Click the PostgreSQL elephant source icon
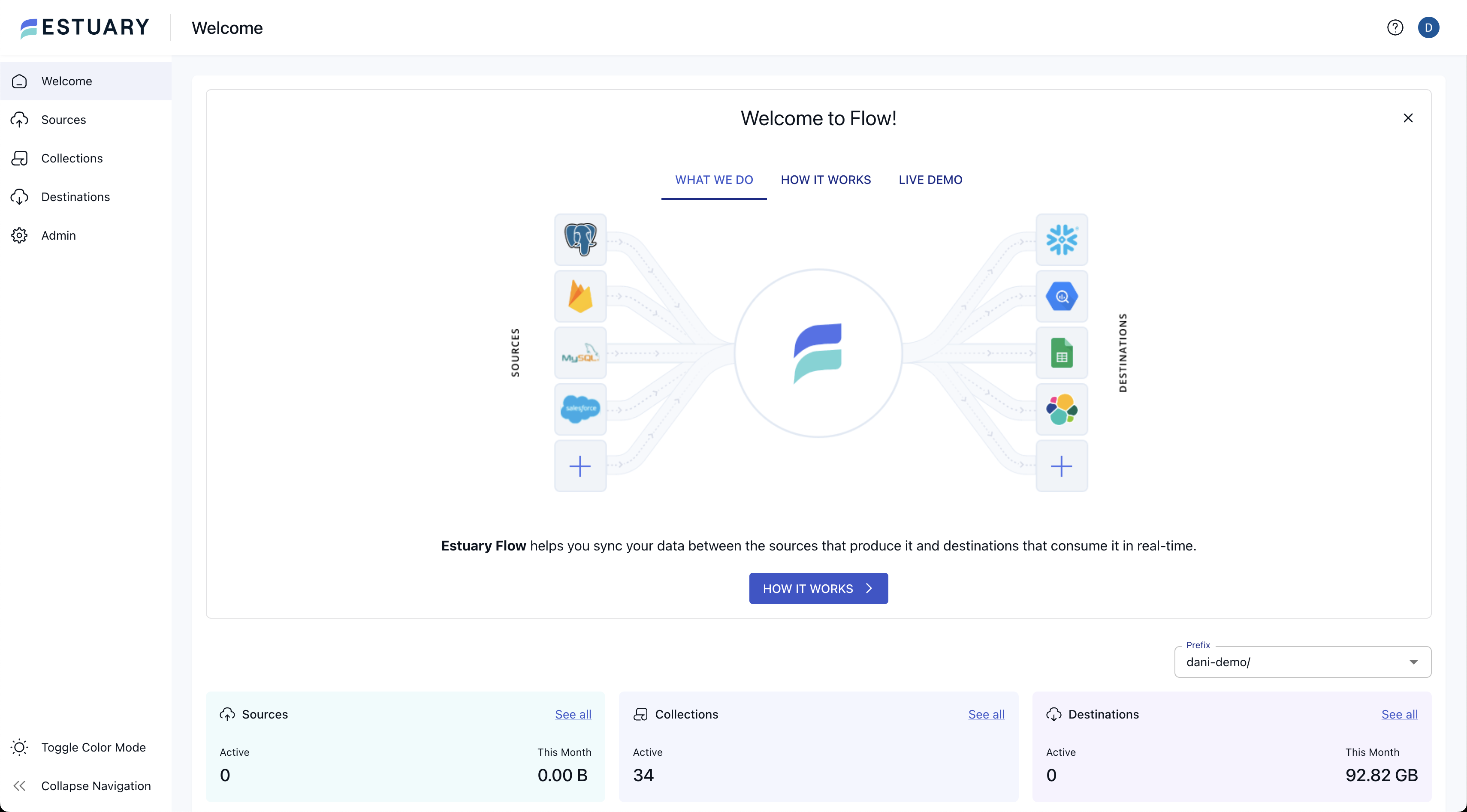The width and height of the screenshot is (1467, 812). [x=580, y=240]
